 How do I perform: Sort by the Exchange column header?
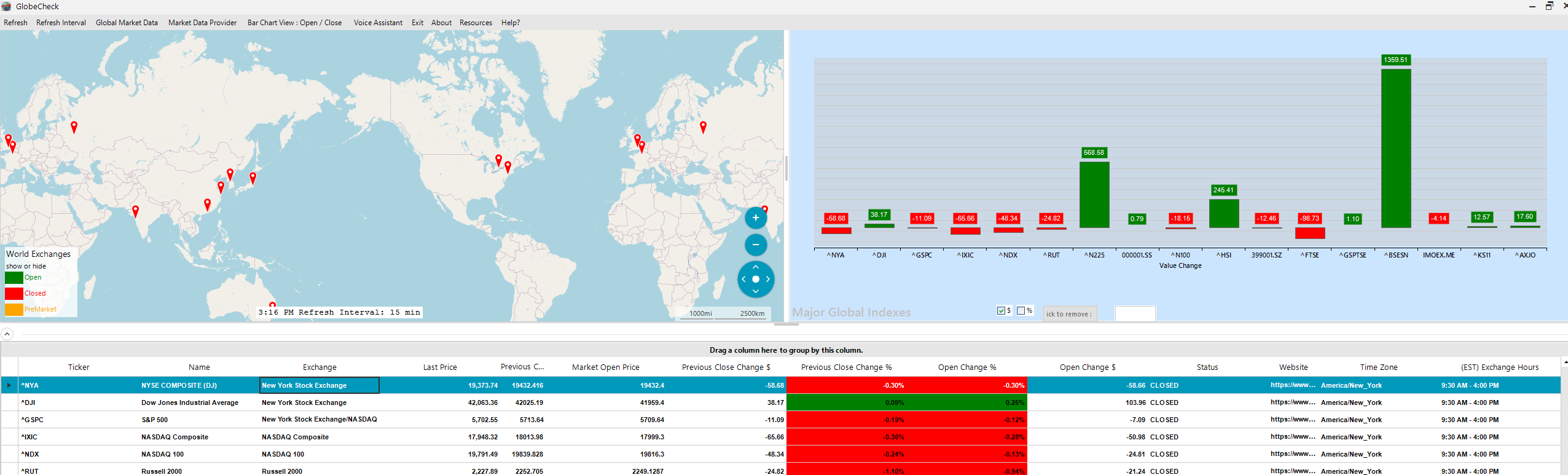pyautogui.click(x=319, y=367)
